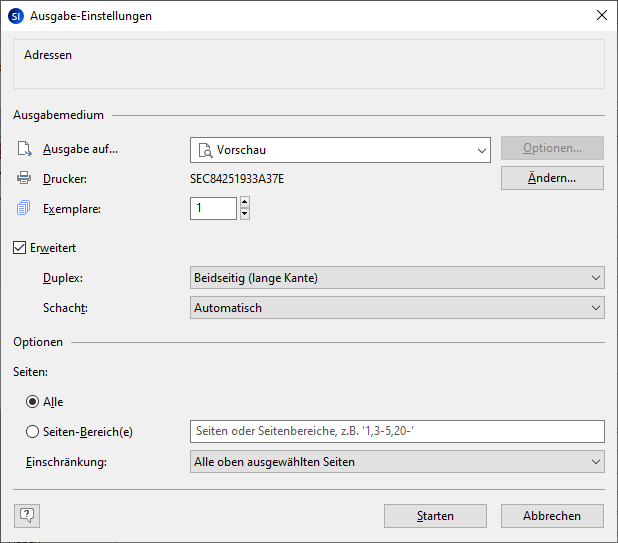Click the copies icon next to Exemplare

(24, 208)
